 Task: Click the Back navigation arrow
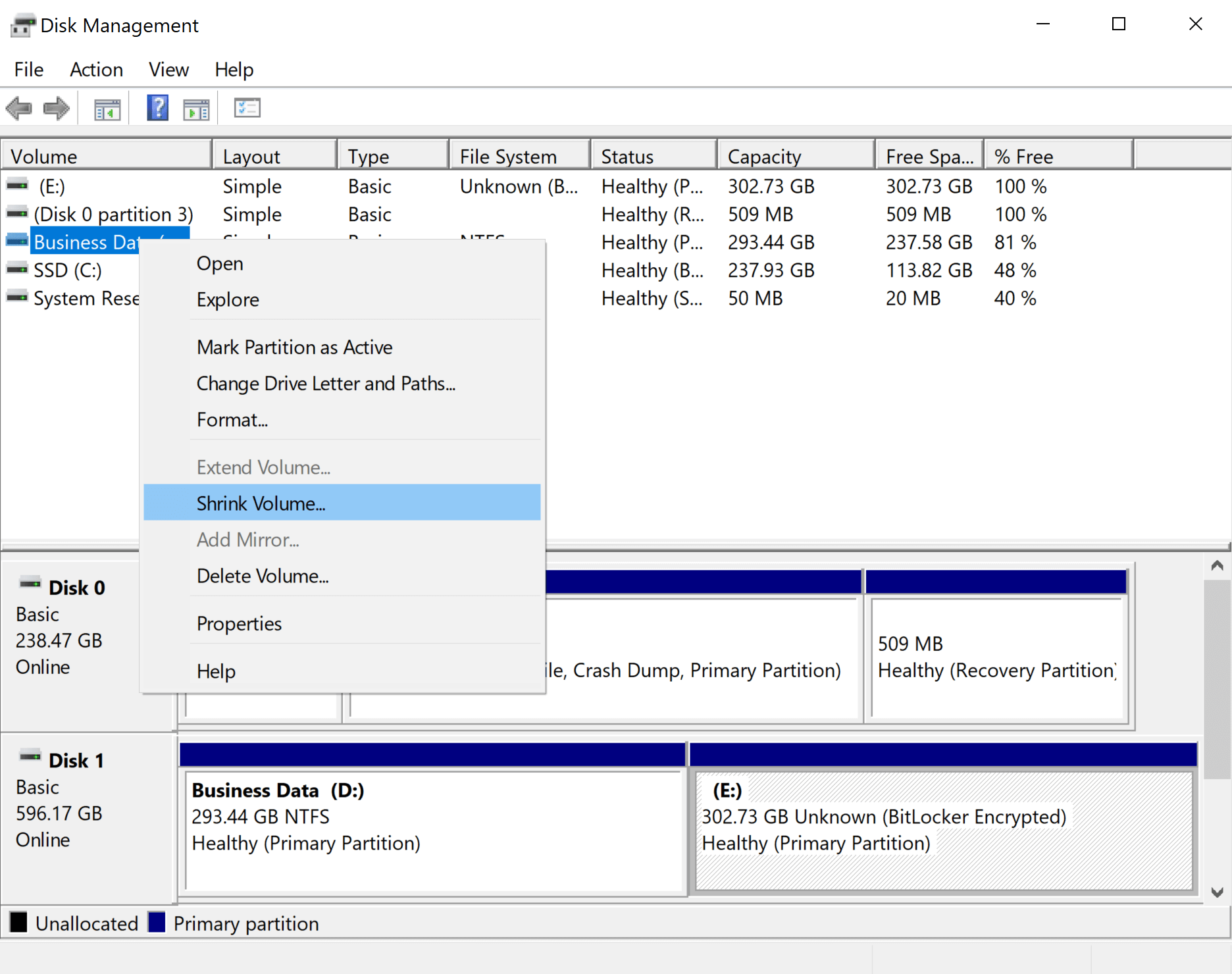[19, 108]
